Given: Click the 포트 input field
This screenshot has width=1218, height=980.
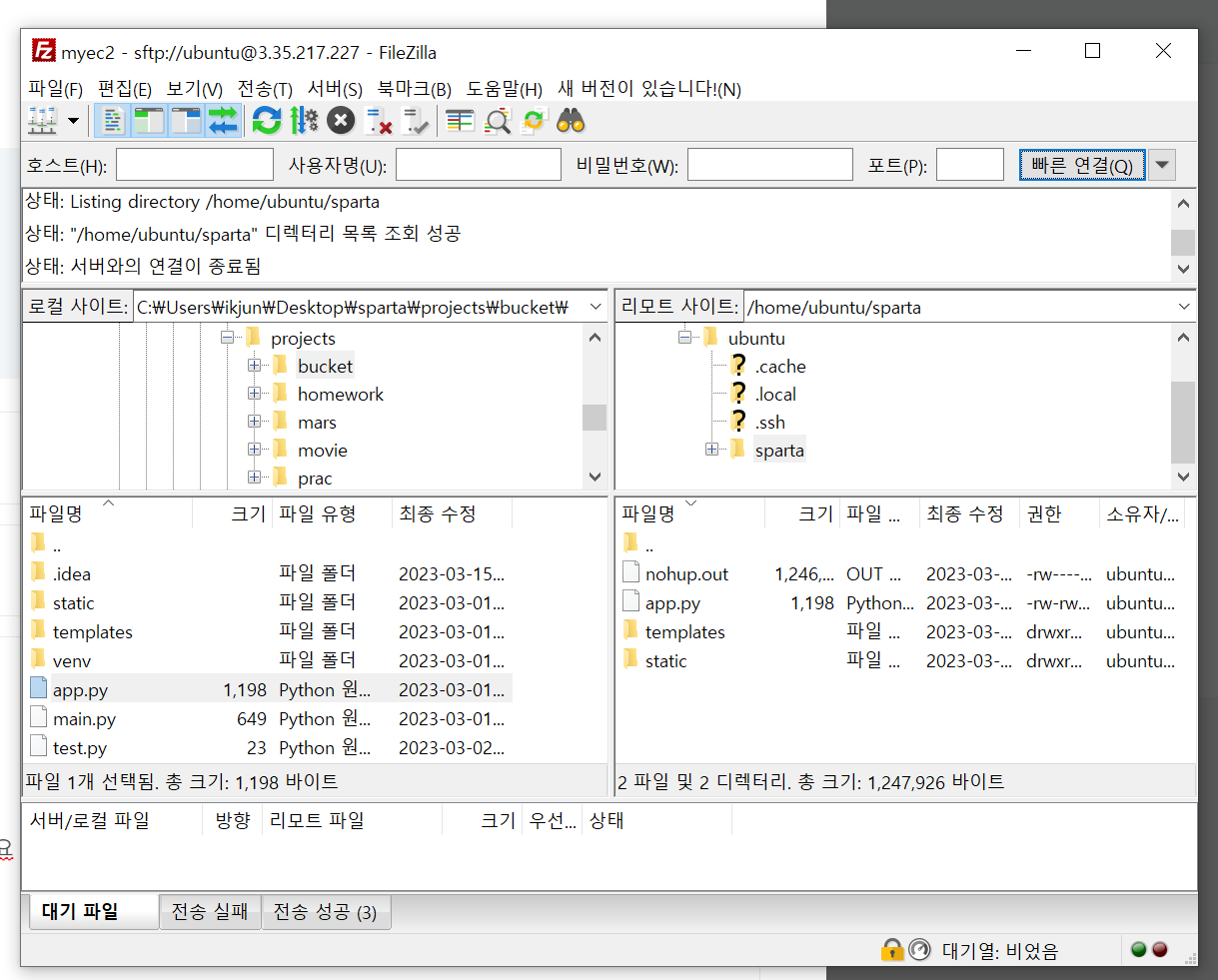Looking at the screenshot, I should pos(970,165).
